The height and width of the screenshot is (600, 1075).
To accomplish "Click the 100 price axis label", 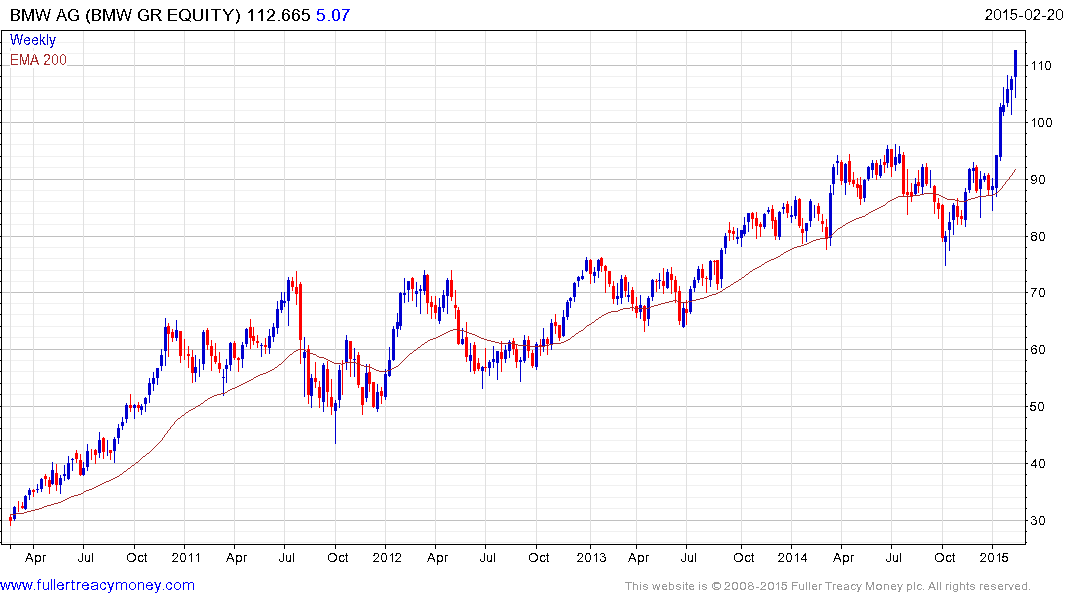I will click(x=1041, y=123).
